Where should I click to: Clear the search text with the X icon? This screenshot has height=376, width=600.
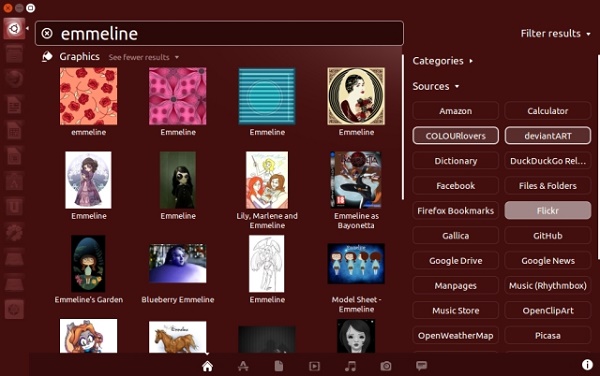47,34
